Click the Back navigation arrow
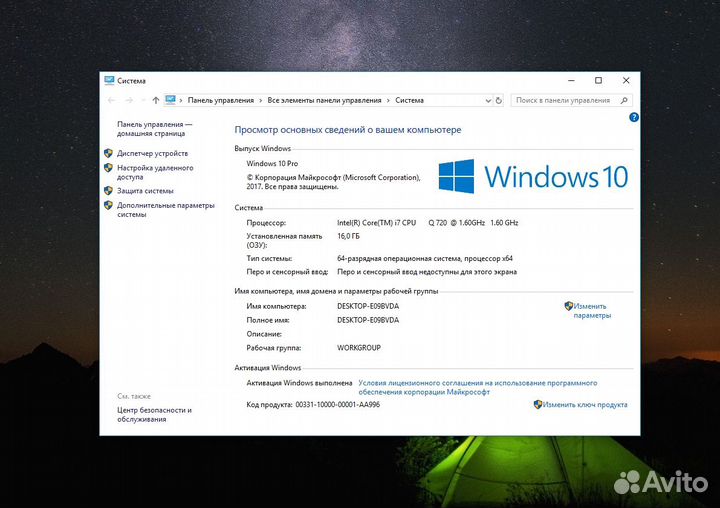 112,100
